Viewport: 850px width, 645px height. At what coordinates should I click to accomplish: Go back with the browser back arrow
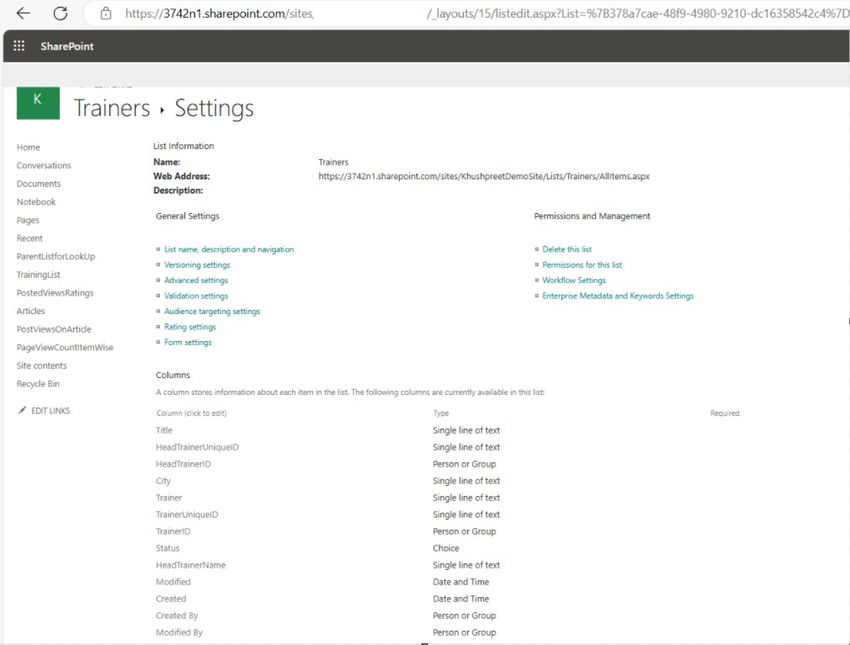(23, 13)
